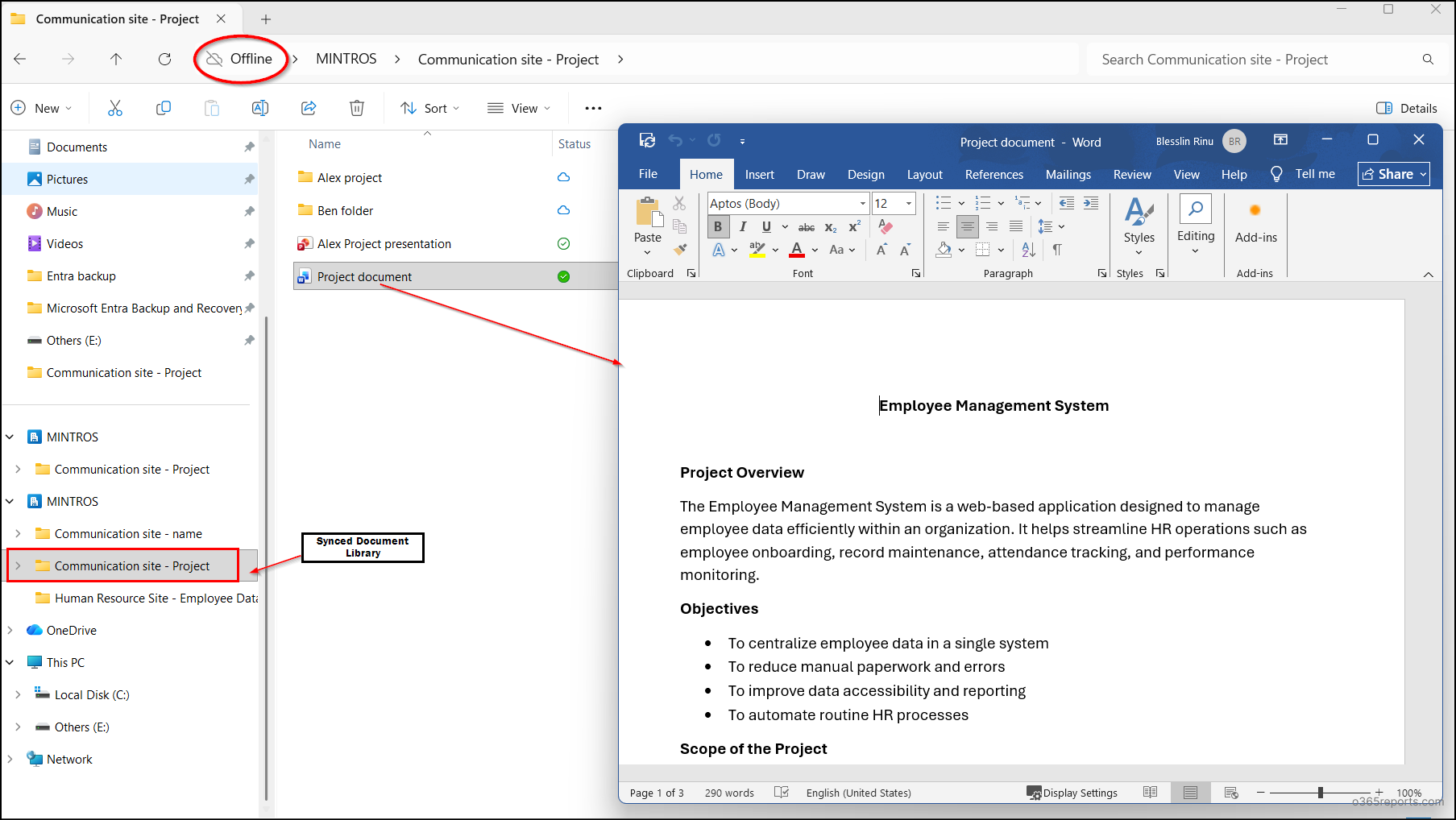
Task: Toggle bold formatting
Action: [717, 227]
